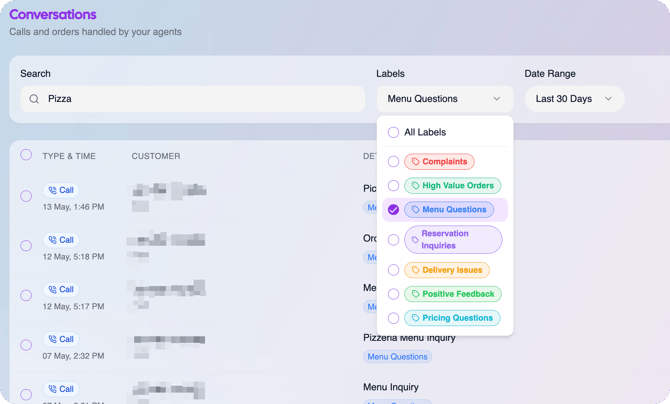
Task: Select the All Labels radio option
Action: point(393,132)
